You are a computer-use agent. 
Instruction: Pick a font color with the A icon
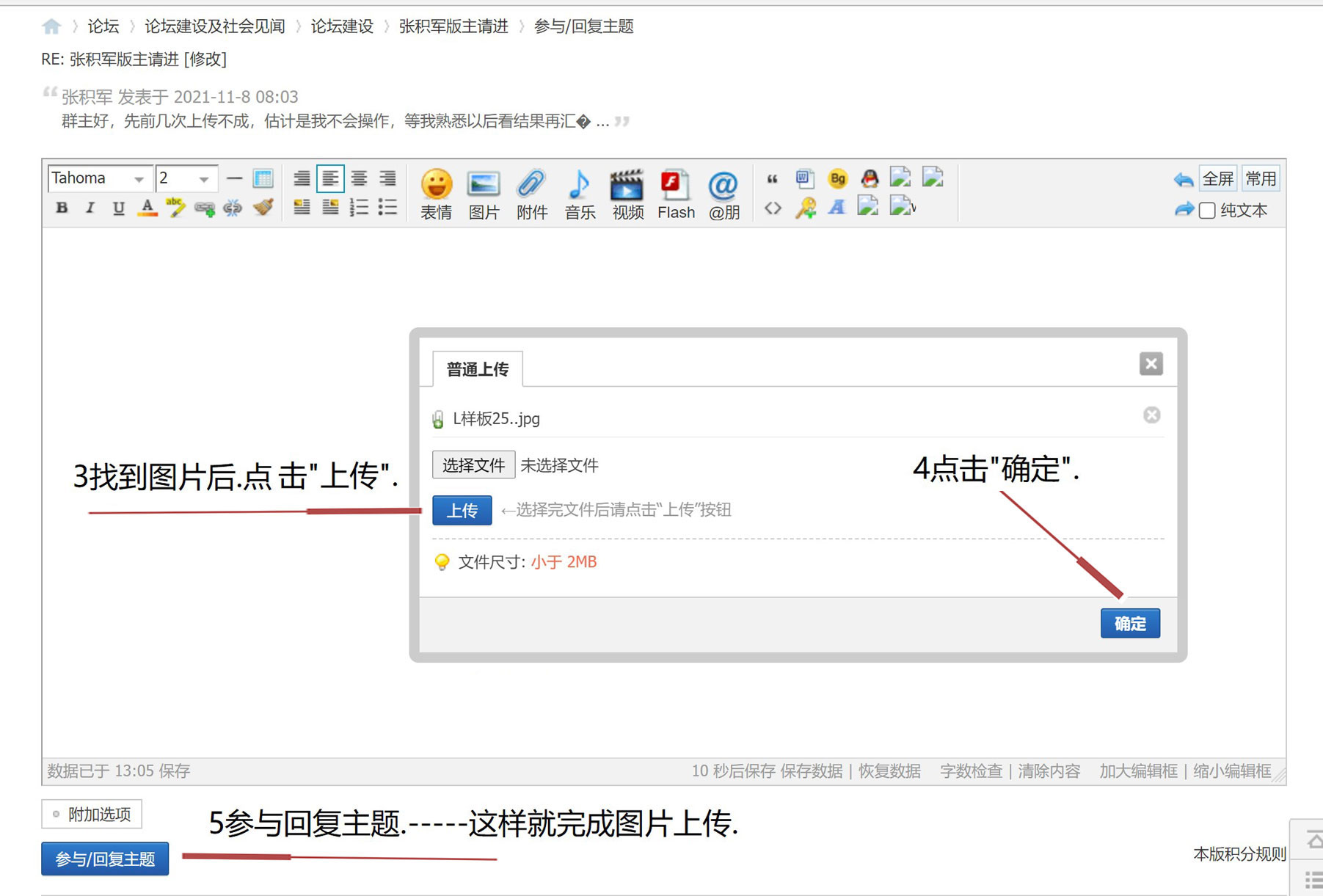pos(147,208)
